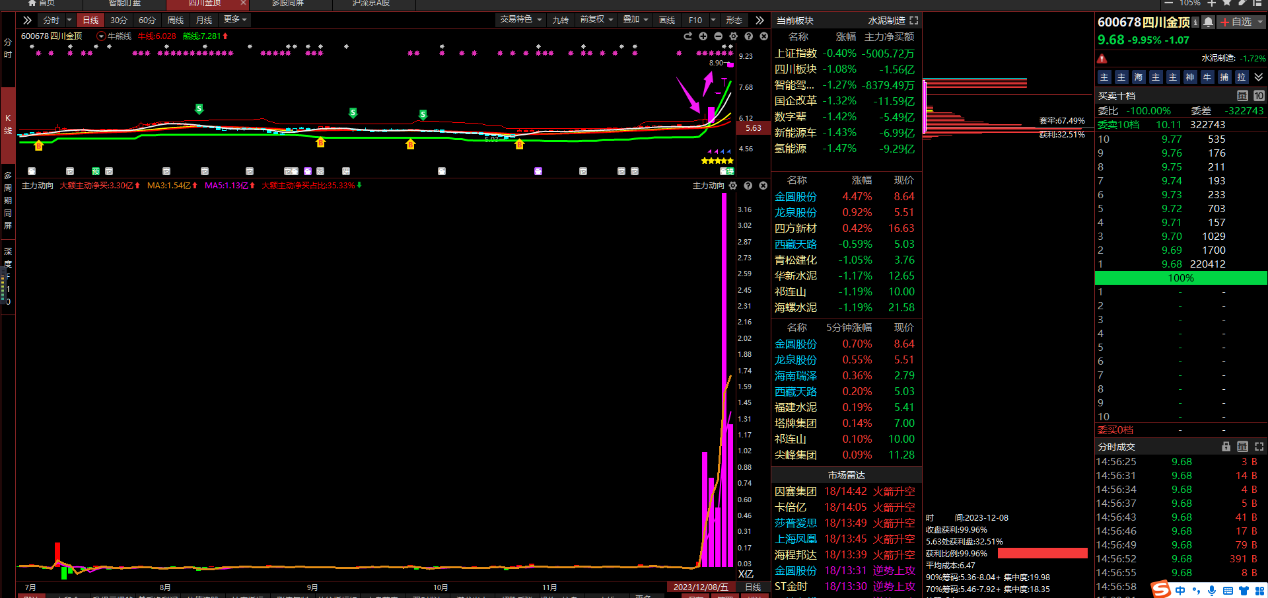The width and height of the screenshot is (1268, 598).
Task: Open the 前复权 adjustment dropdown
Action: [596, 20]
